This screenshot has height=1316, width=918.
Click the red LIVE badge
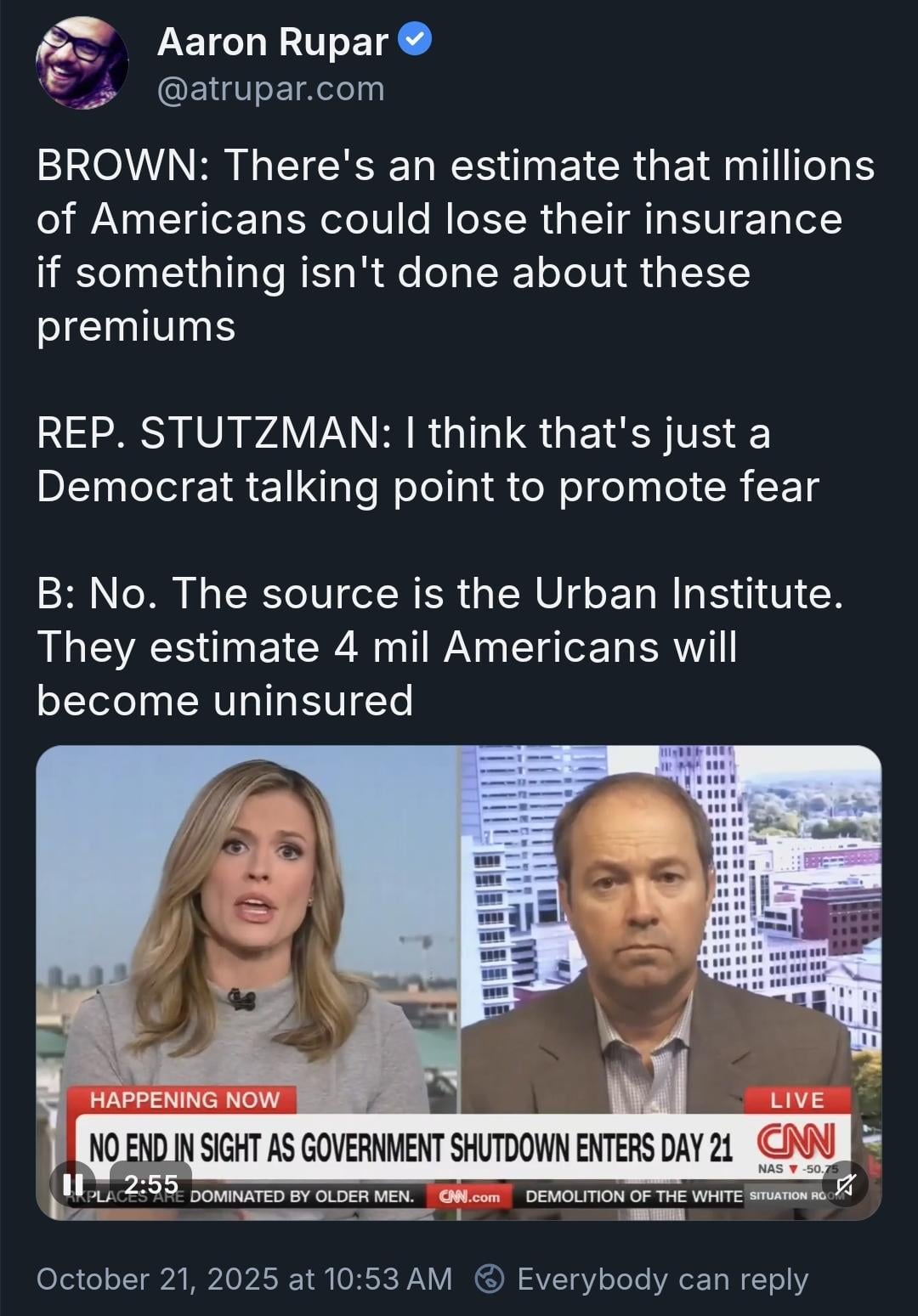796,1100
